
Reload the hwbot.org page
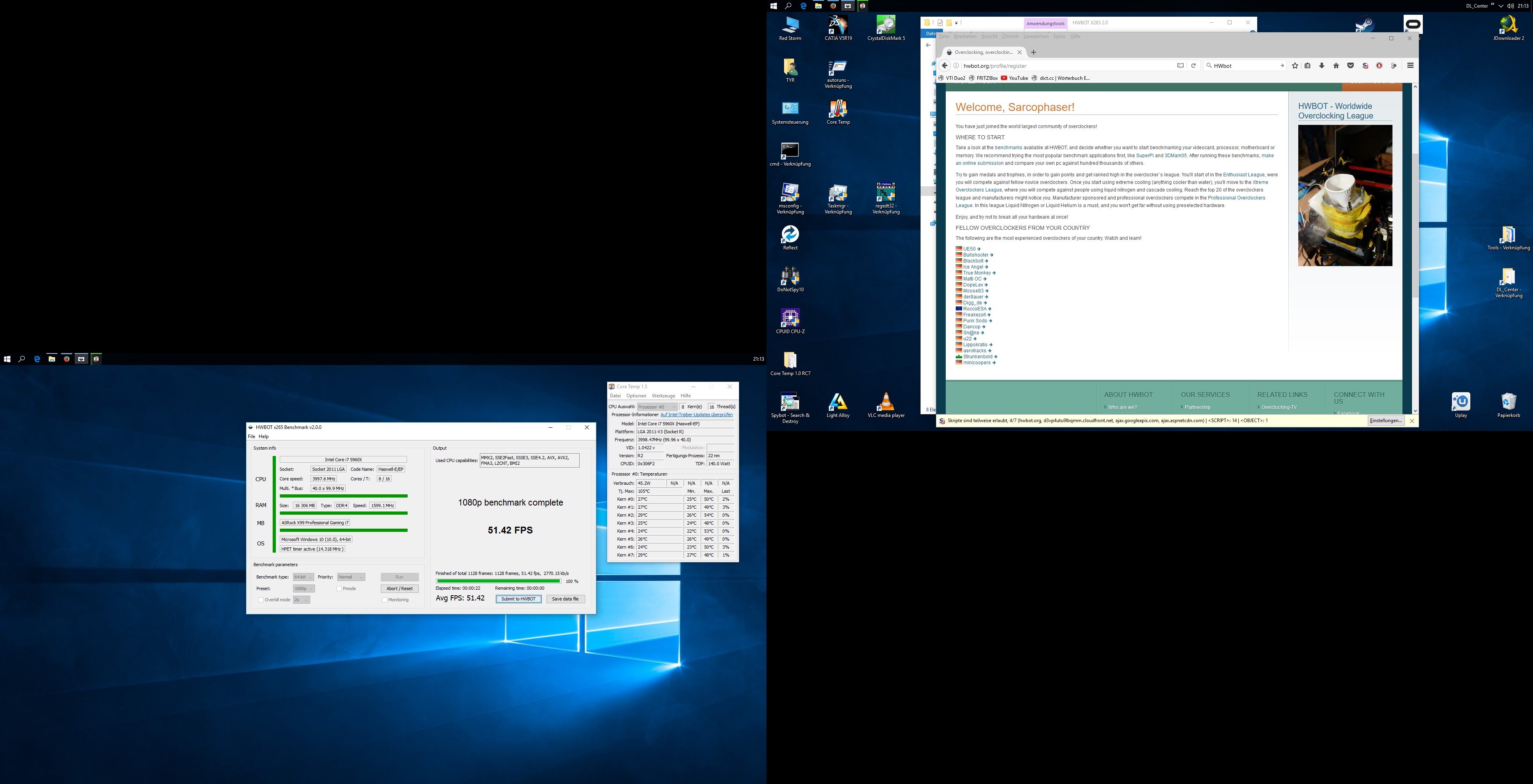click(x=1193, y=66)
